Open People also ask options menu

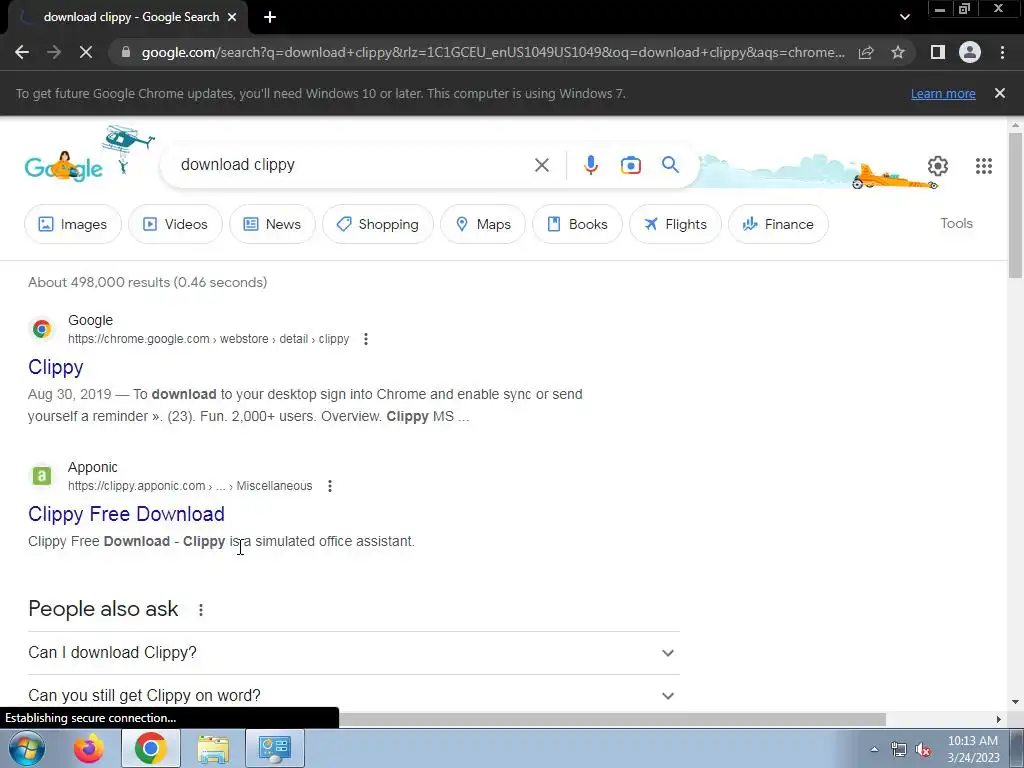click(x=200, y=609)
